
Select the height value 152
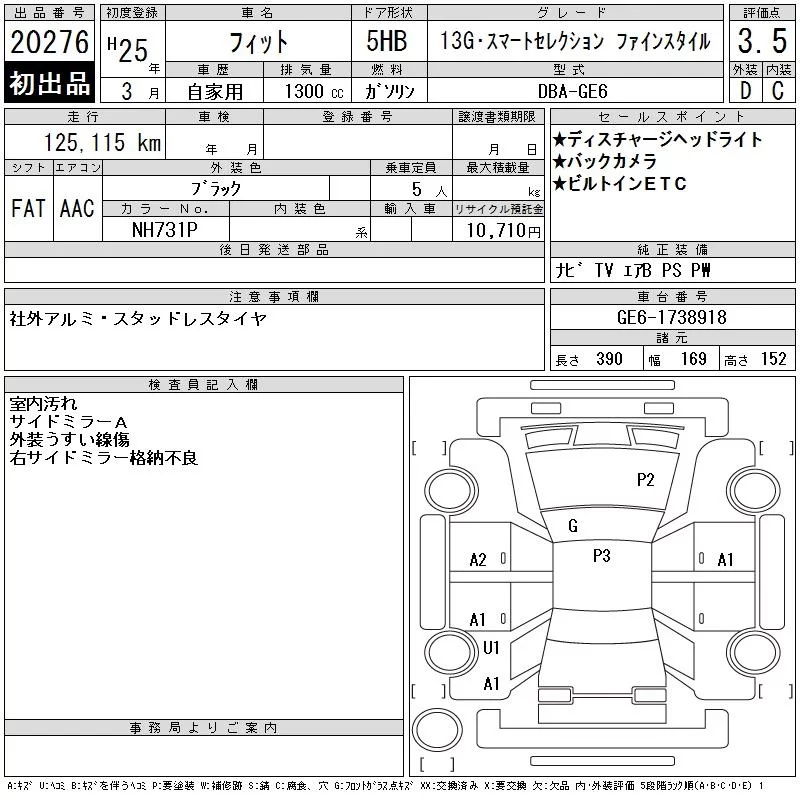pyautogui.click(x=773, y=359)
